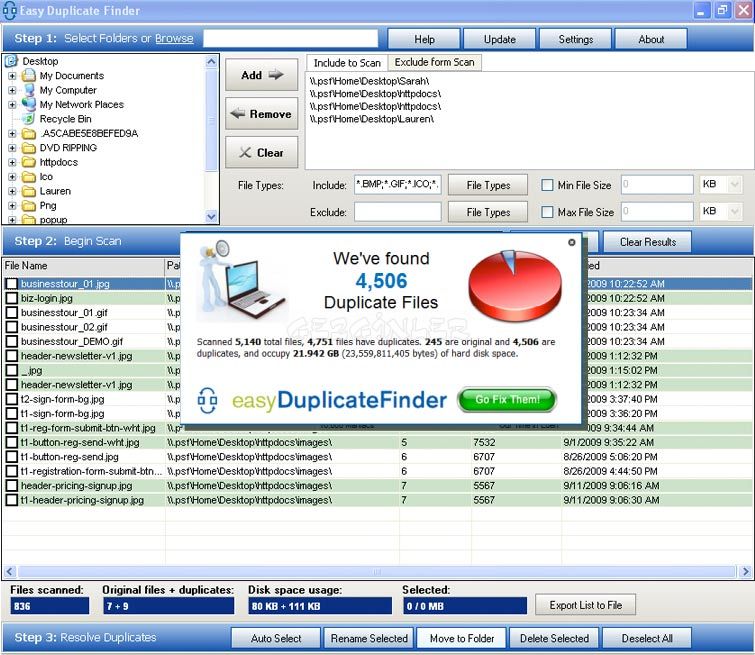Expand the DVD RIPPING folder node

(x=13, y=148)
